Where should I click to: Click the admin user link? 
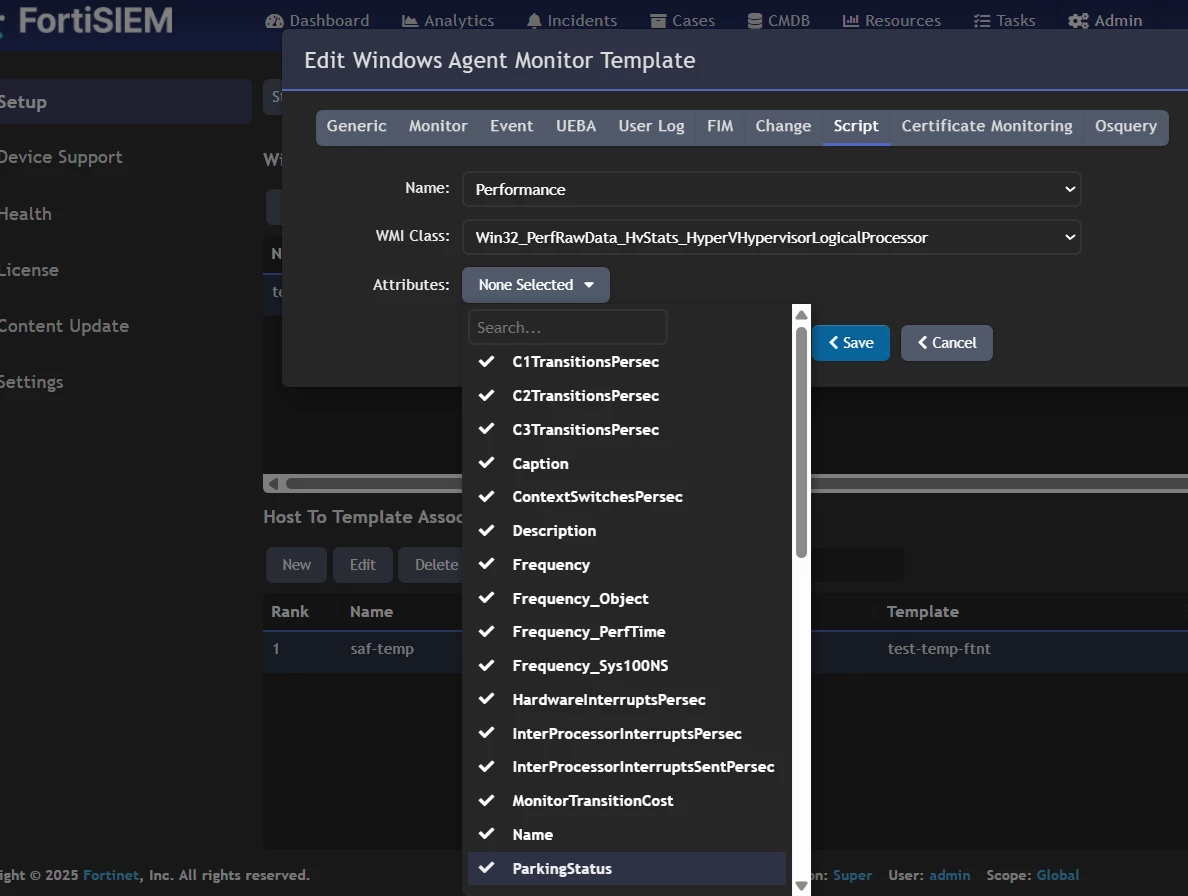point(949,875)
